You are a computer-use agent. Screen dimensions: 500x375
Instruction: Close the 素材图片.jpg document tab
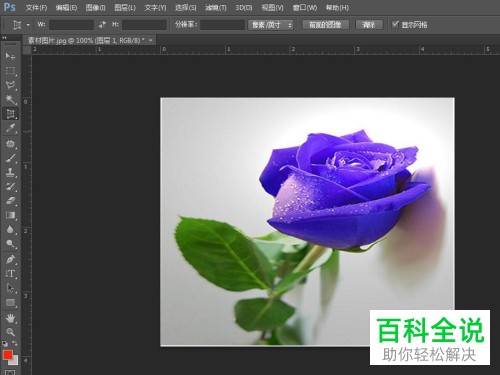[x=151, y=40]
